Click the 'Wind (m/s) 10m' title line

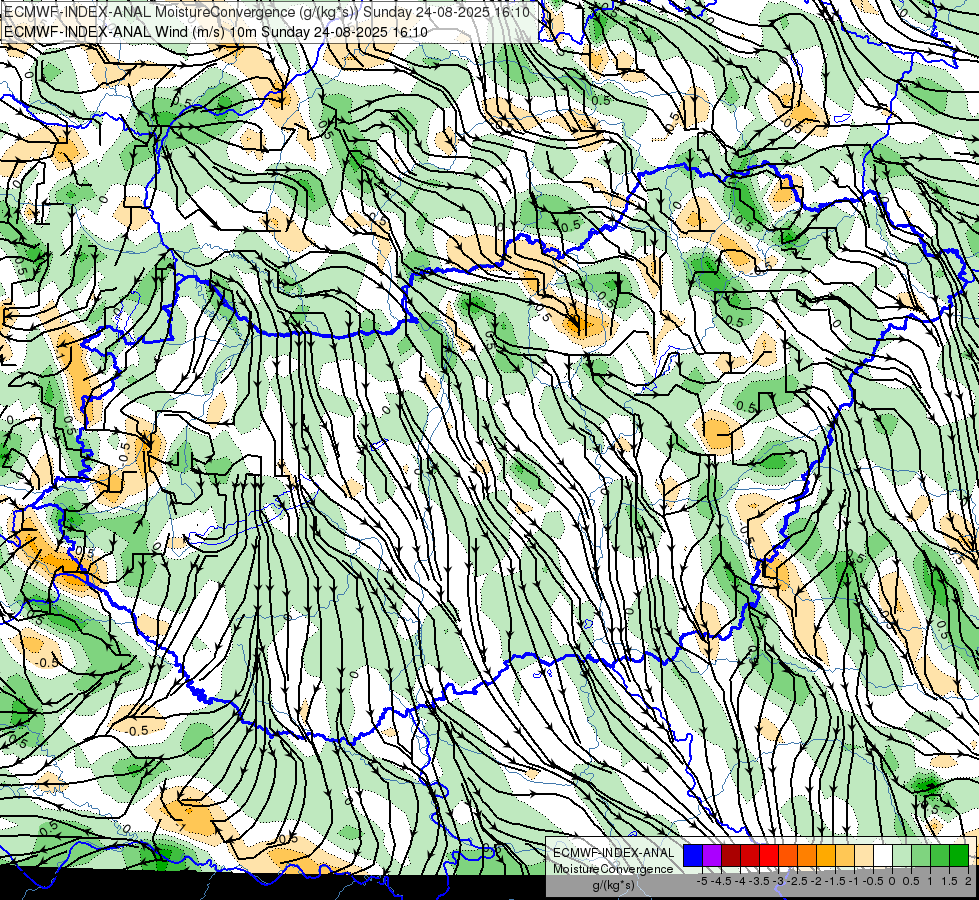(216, 32)
